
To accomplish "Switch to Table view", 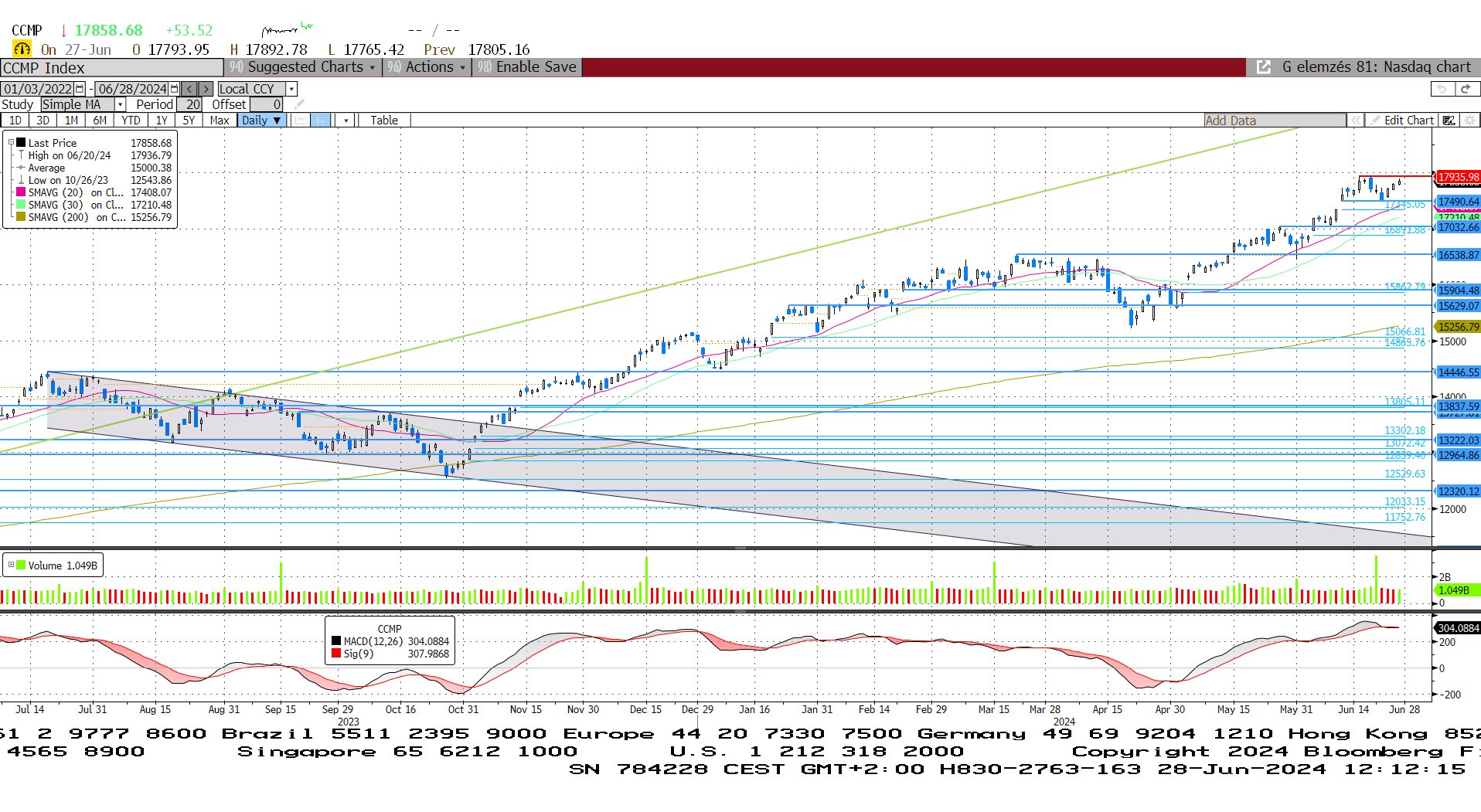I will click(384, 120).
